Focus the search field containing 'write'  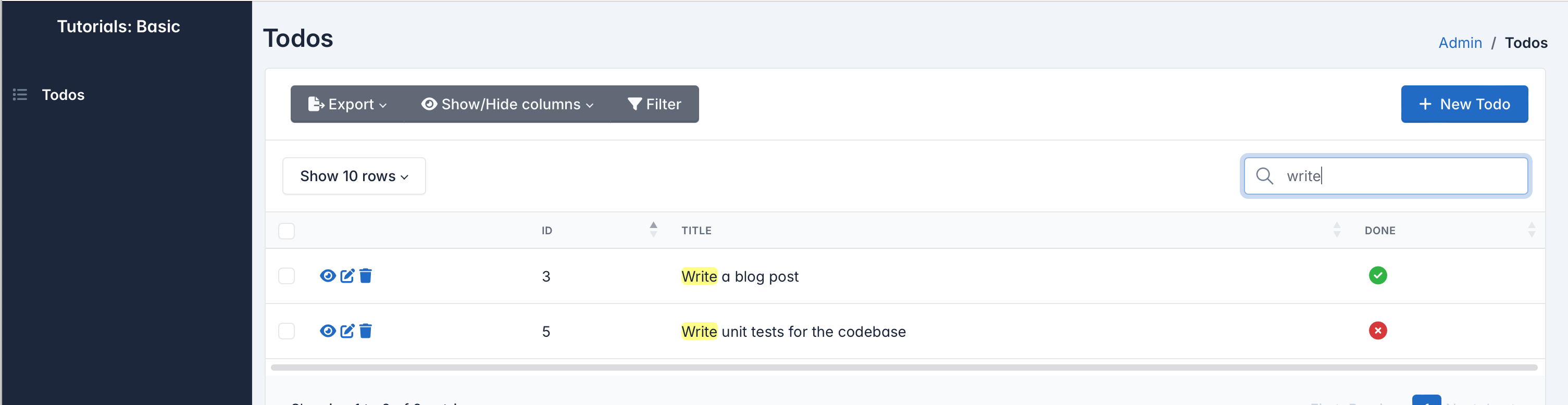click(1385, 176)
